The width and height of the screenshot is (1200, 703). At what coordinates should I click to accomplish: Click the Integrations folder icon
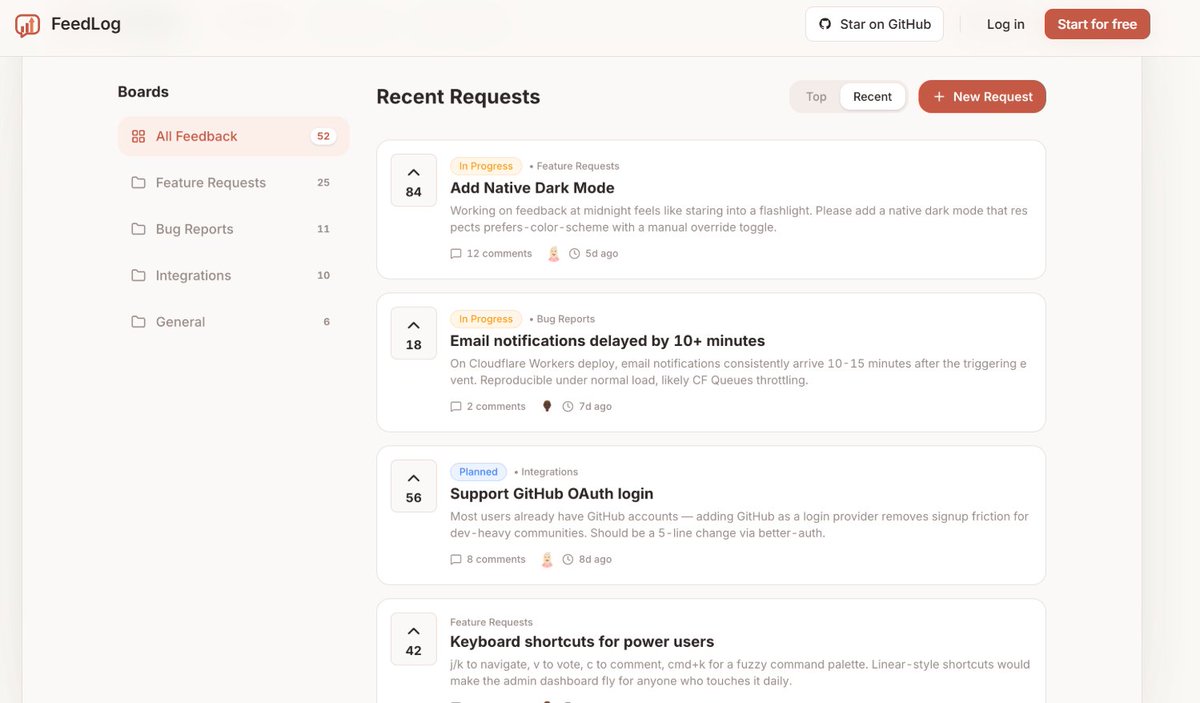click(x=138, y=275)
